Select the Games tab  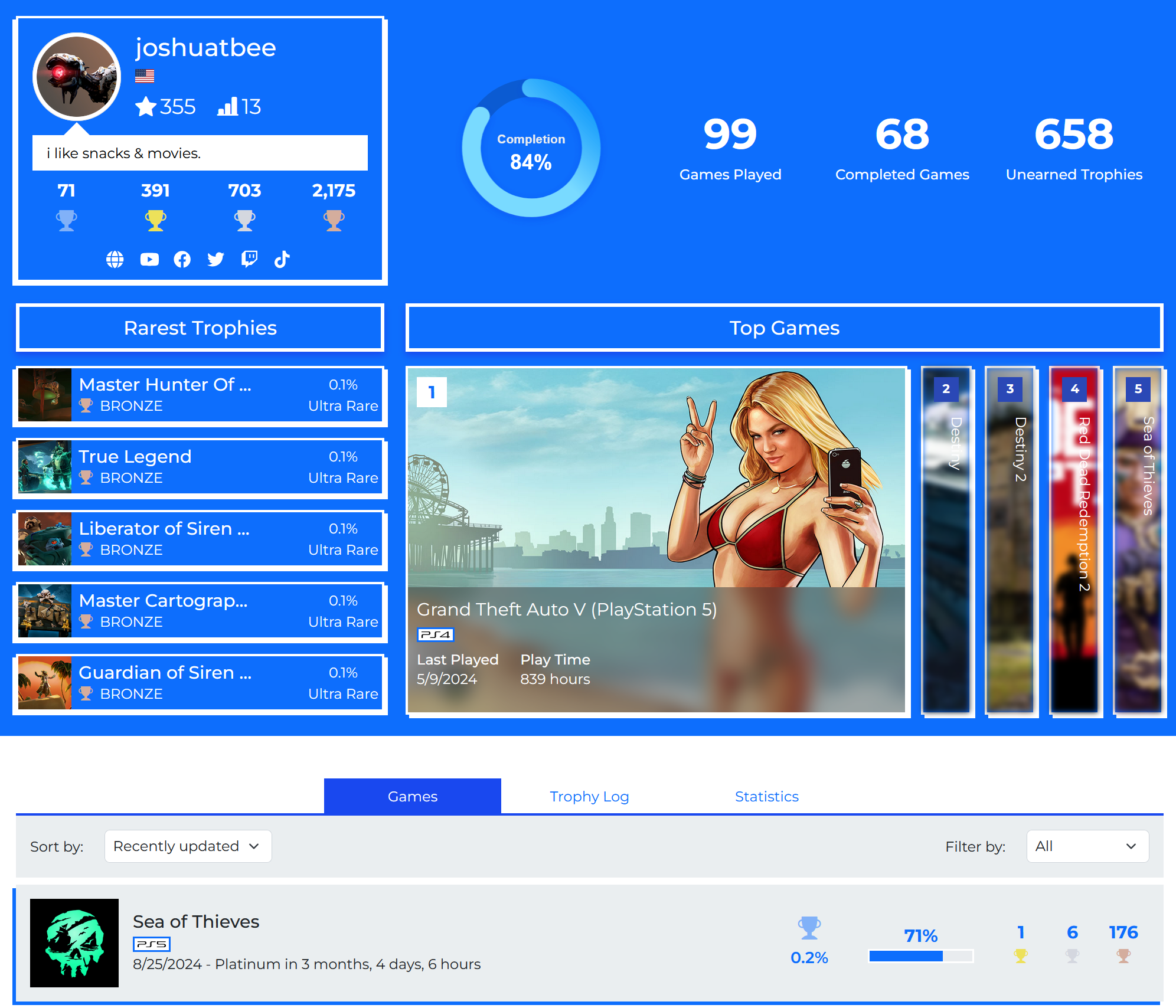pos(412,797)
